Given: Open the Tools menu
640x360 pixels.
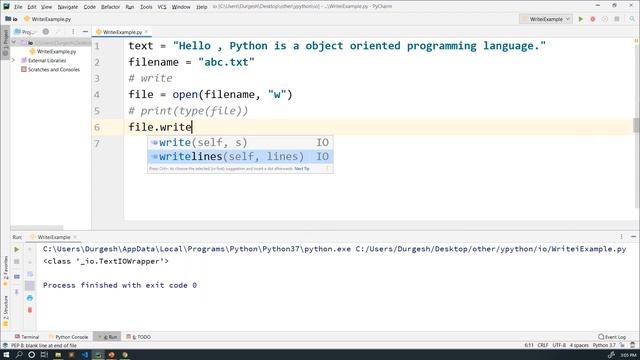Looking at the screenshot, I should pos(146,7).
